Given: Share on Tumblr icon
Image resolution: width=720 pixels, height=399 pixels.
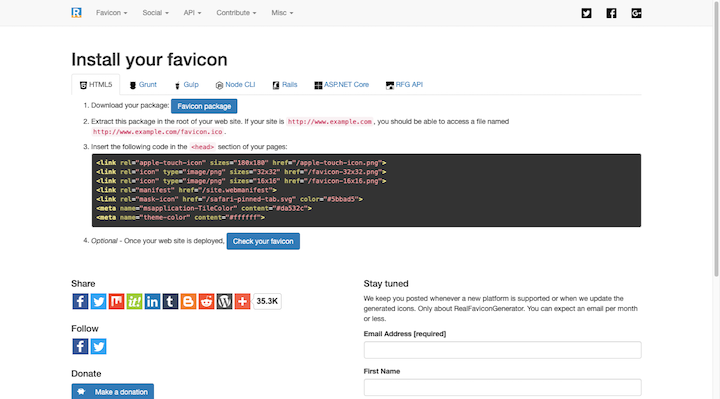Looking at the screenshot, I should (170, 301).
